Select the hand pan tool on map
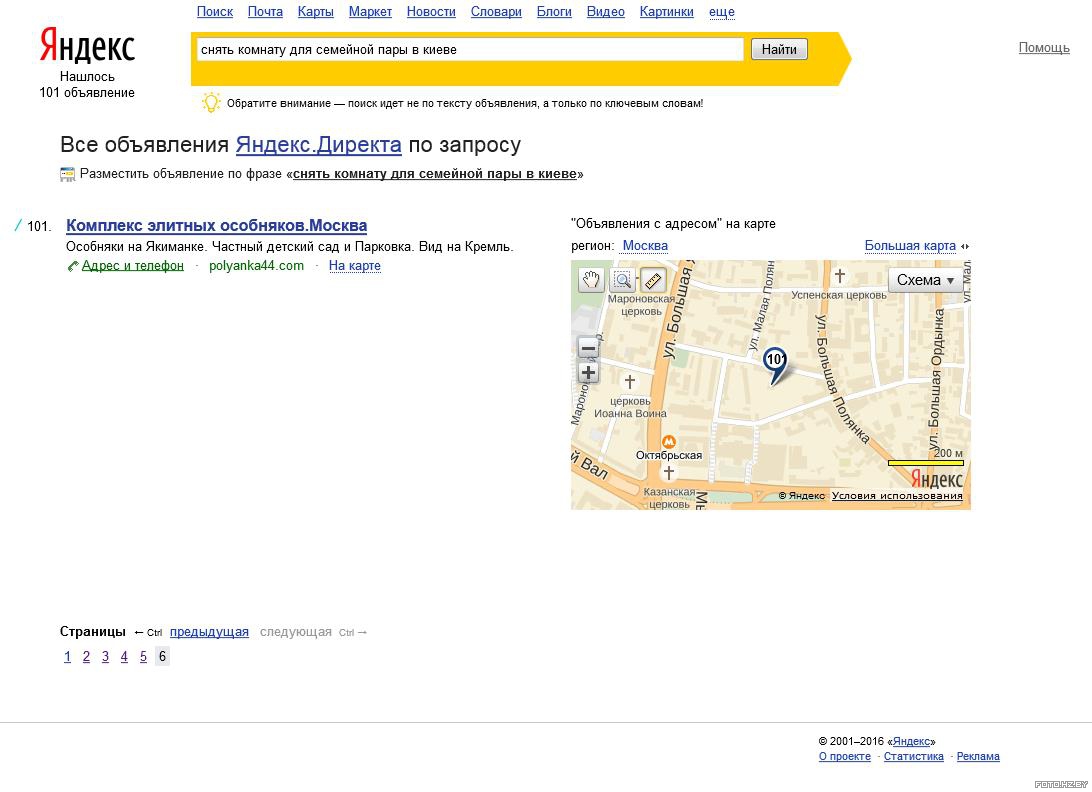1092x792 pixels. tap(591, 281)
